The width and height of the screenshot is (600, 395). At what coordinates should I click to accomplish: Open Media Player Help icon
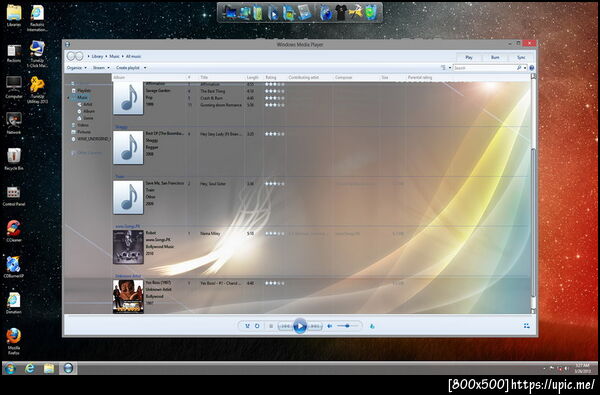pos(532,68)
